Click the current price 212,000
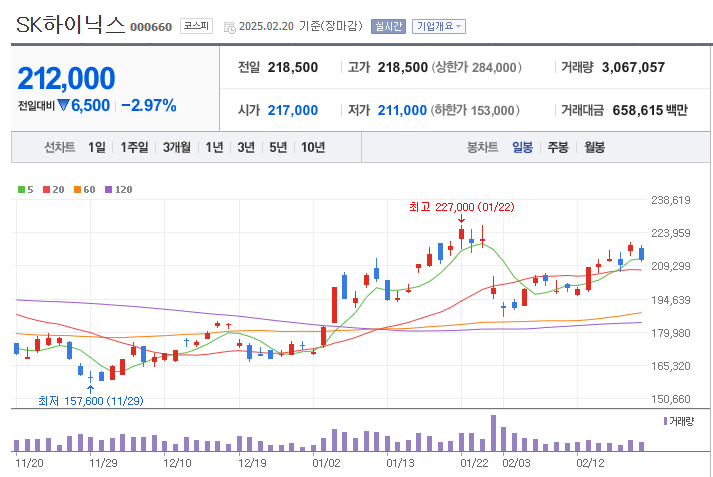Screen dimensions: 713x477 click(66, 79)
